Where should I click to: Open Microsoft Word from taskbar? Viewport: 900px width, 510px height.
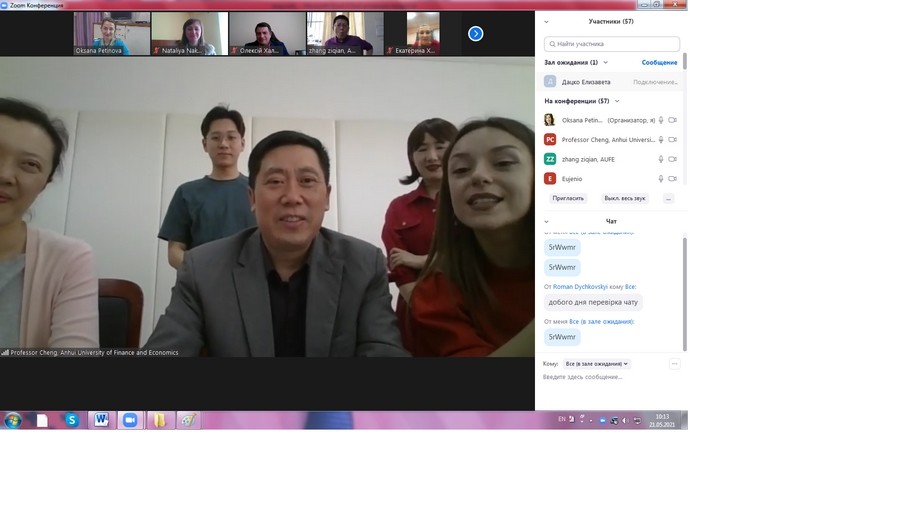pyautogui.click(x=101, y=420)
